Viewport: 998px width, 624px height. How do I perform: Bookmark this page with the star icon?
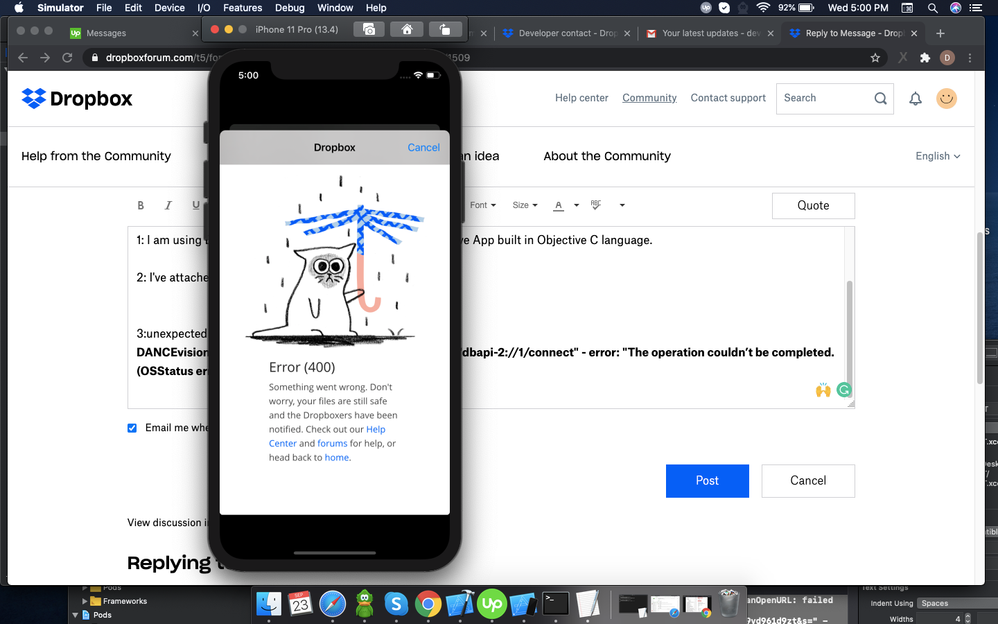click(x=875, y=57)
